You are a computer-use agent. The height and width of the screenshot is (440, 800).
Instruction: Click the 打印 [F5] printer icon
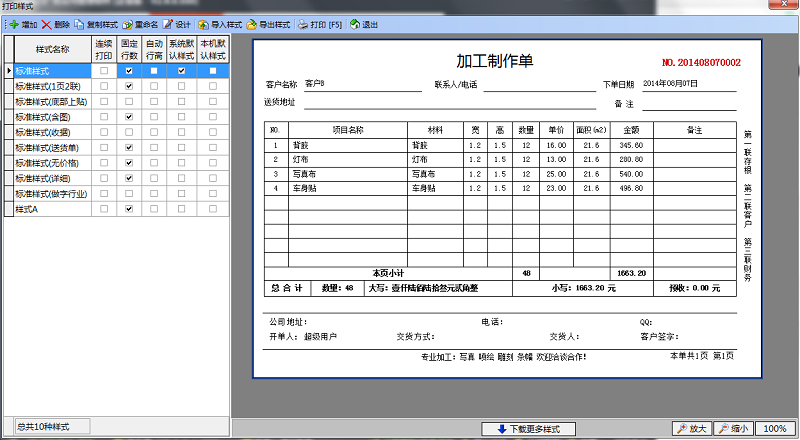coord(302,24)
